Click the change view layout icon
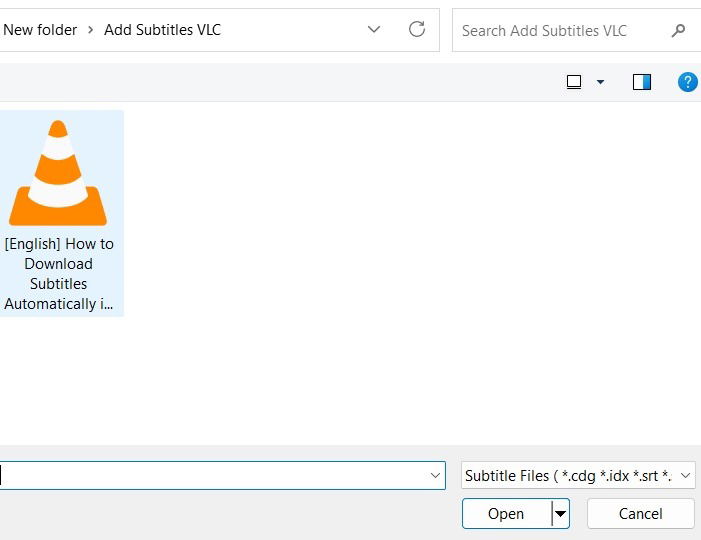The height and width of the screenshot is (540, 701). pos(574,82)
